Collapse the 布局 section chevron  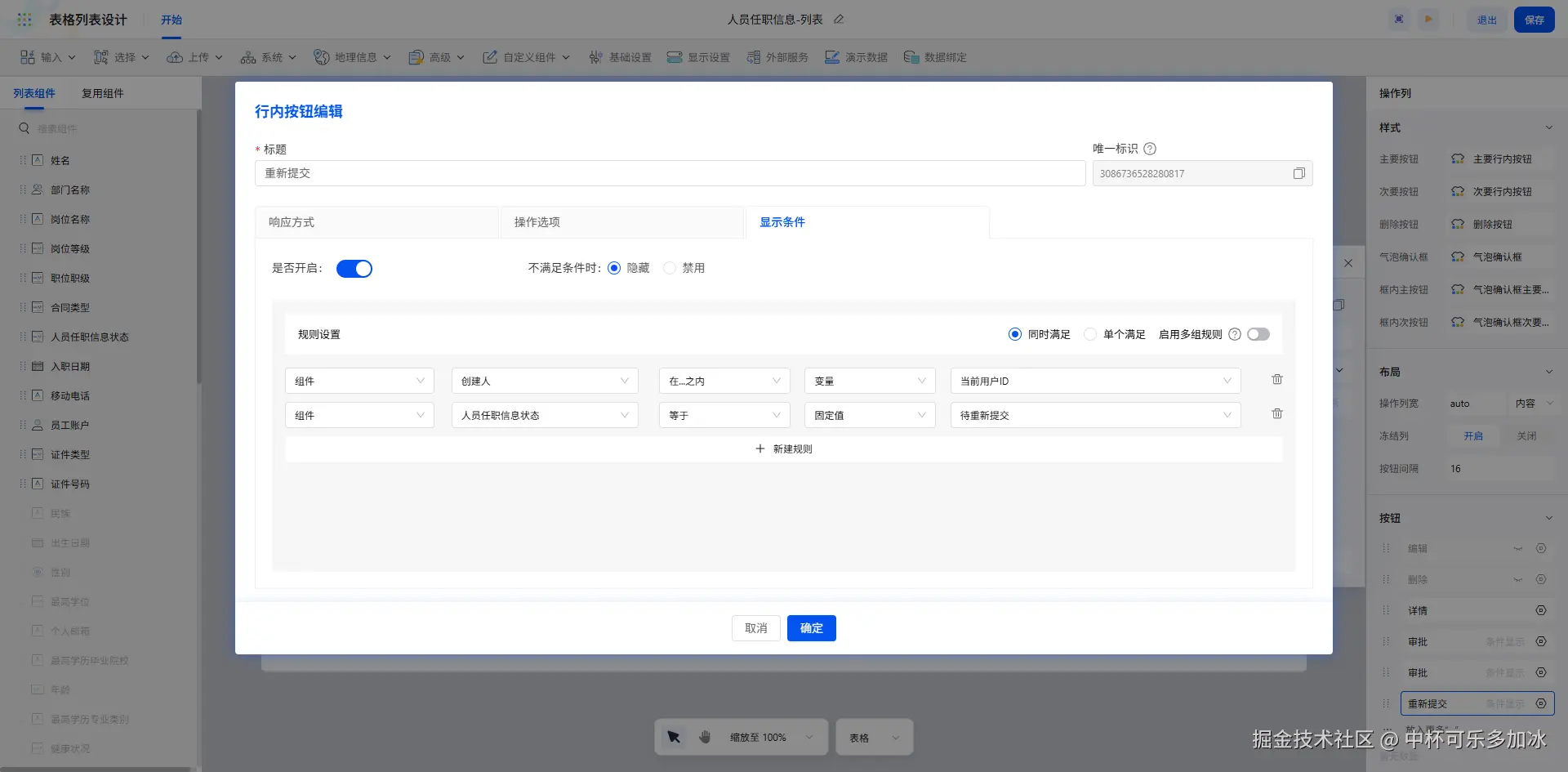(1548, 372)
